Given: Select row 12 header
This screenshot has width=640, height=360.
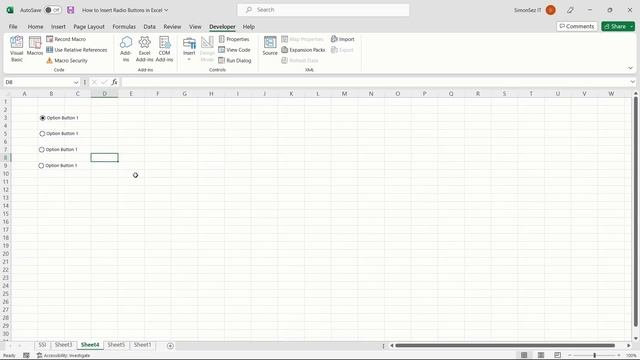Looking at the screenshot, I should coord(6,190).
